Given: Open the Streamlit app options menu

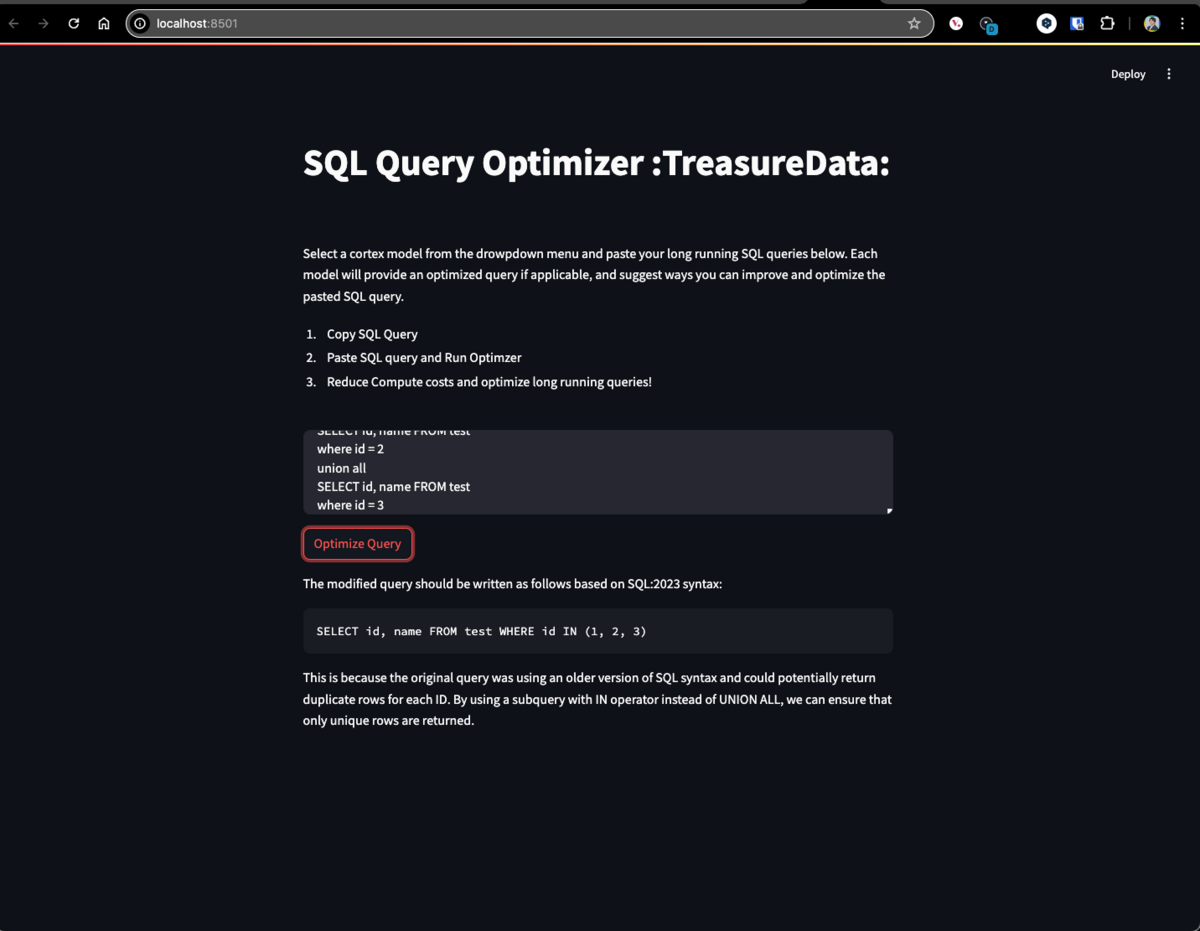Looking at the screenshot, I should [1169, 74].
